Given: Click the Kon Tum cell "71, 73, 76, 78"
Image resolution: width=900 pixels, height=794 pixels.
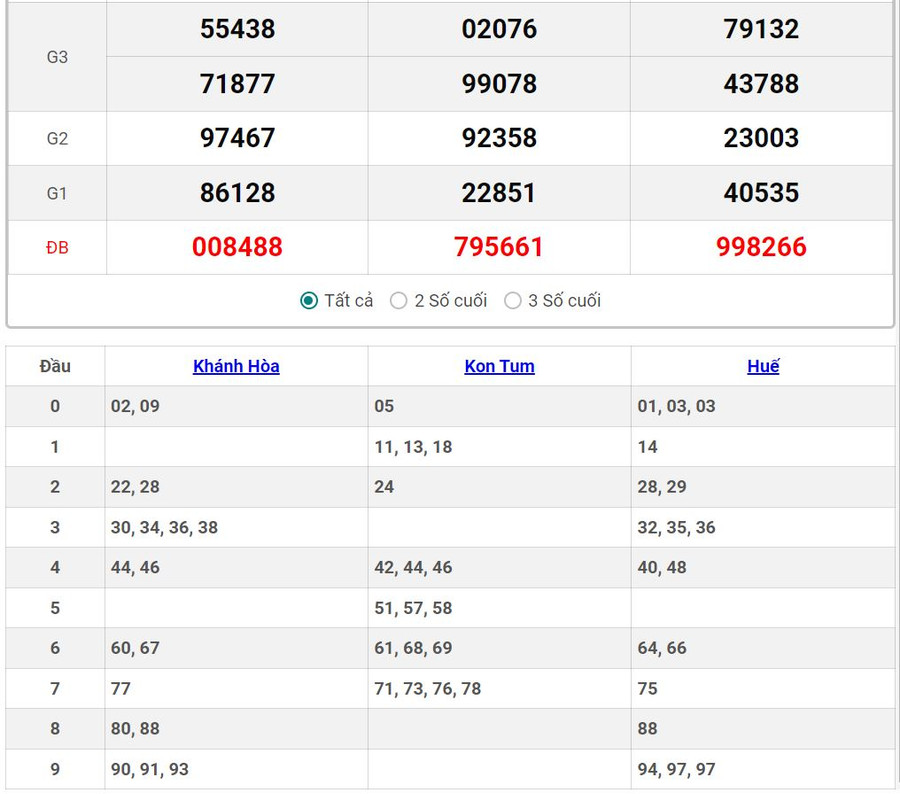Looking at the screenshot, I should click(x=427, y=688).
